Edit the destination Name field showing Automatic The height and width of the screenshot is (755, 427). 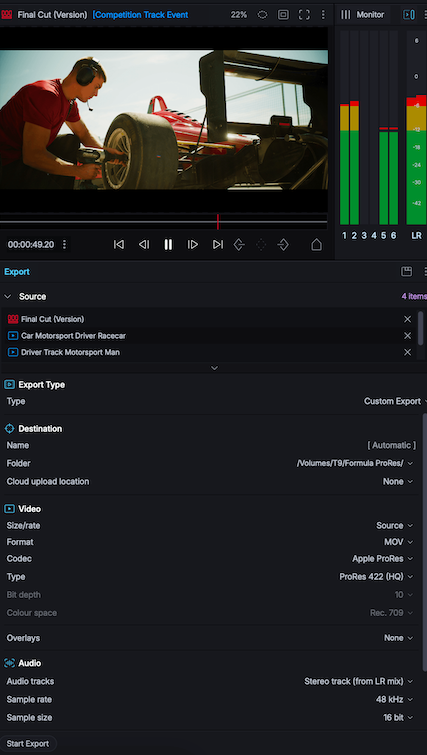point(391,445)
